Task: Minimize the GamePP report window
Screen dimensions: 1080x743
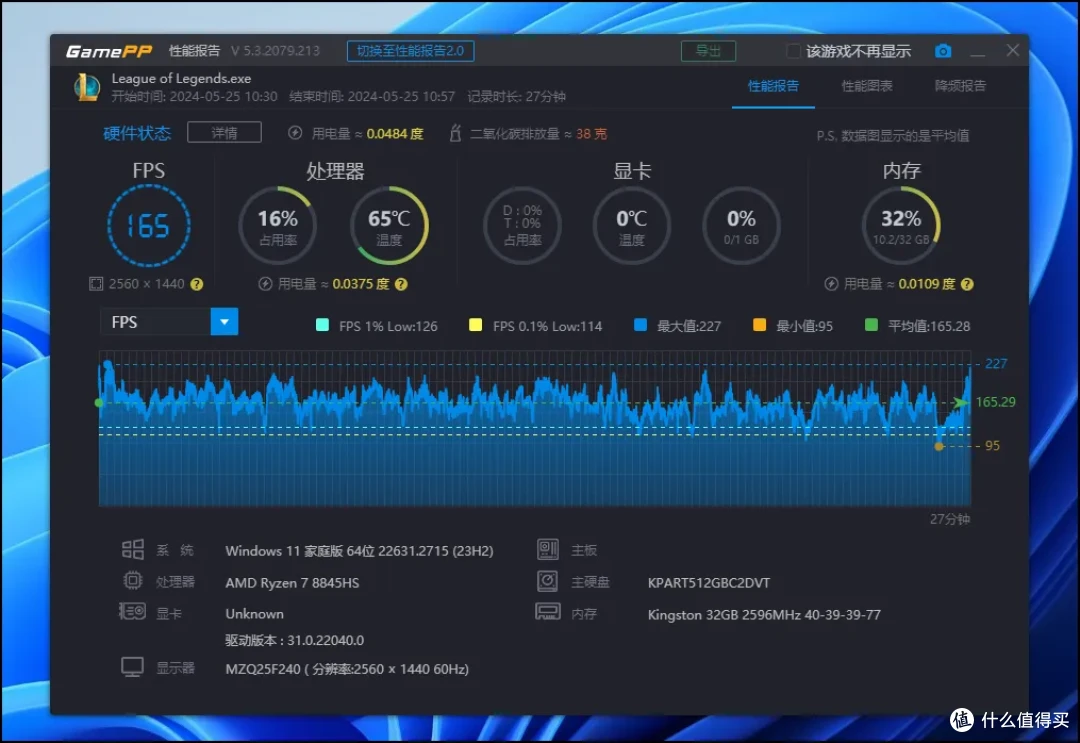Action: 977,52
